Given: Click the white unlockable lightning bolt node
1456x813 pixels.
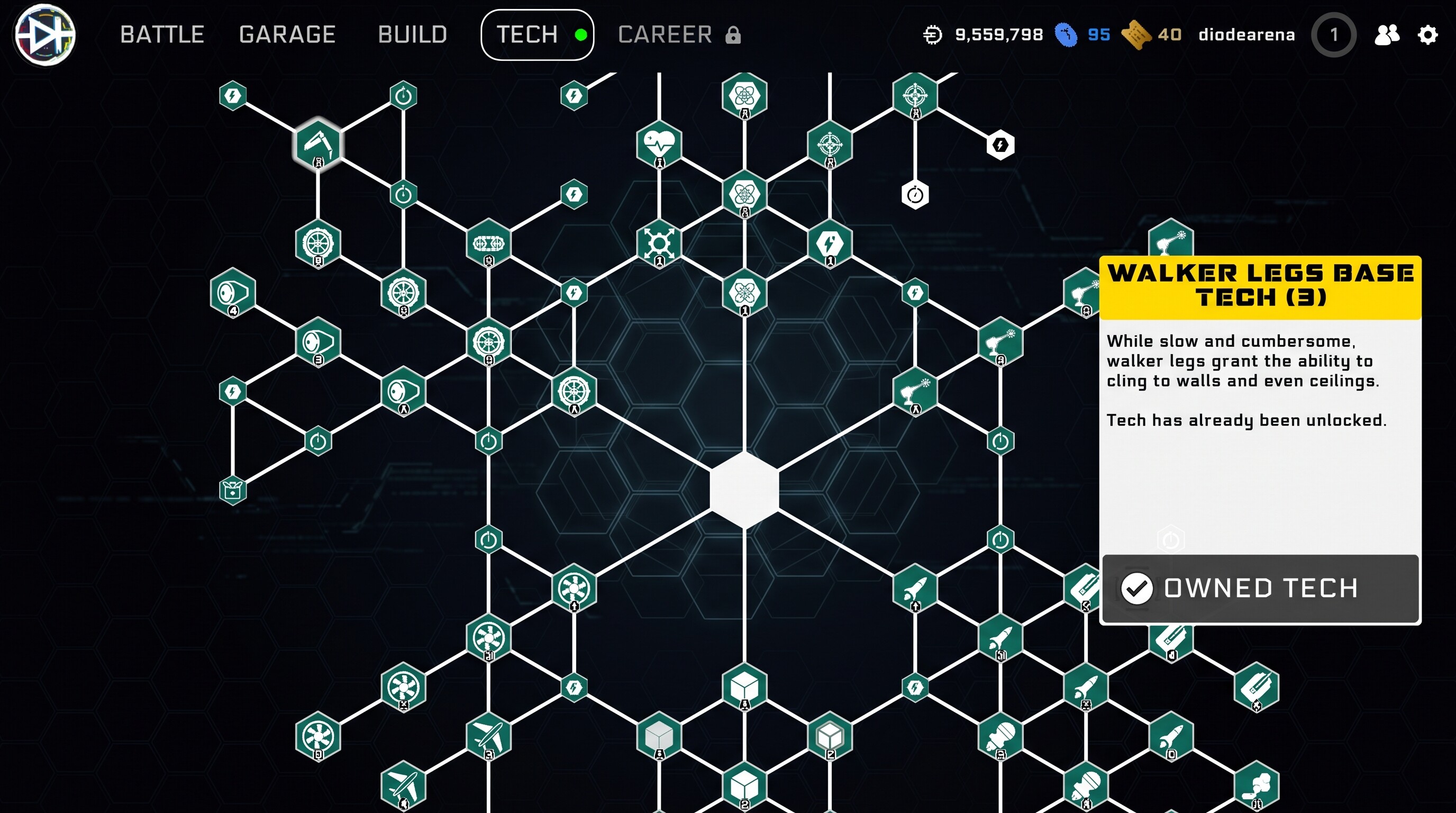Looking at the screenshot, I should click(x=1000, y=146).
